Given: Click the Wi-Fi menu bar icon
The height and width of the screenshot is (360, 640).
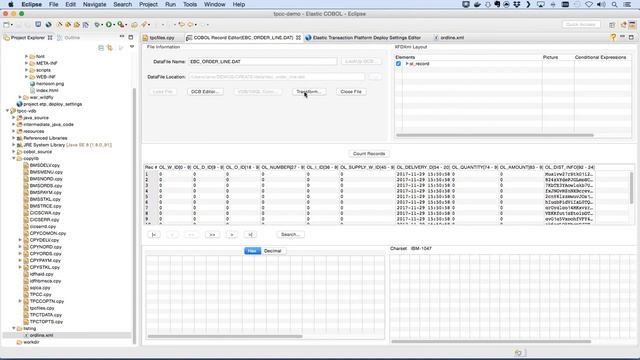Looking at the screenshot, I should [589, 4].
